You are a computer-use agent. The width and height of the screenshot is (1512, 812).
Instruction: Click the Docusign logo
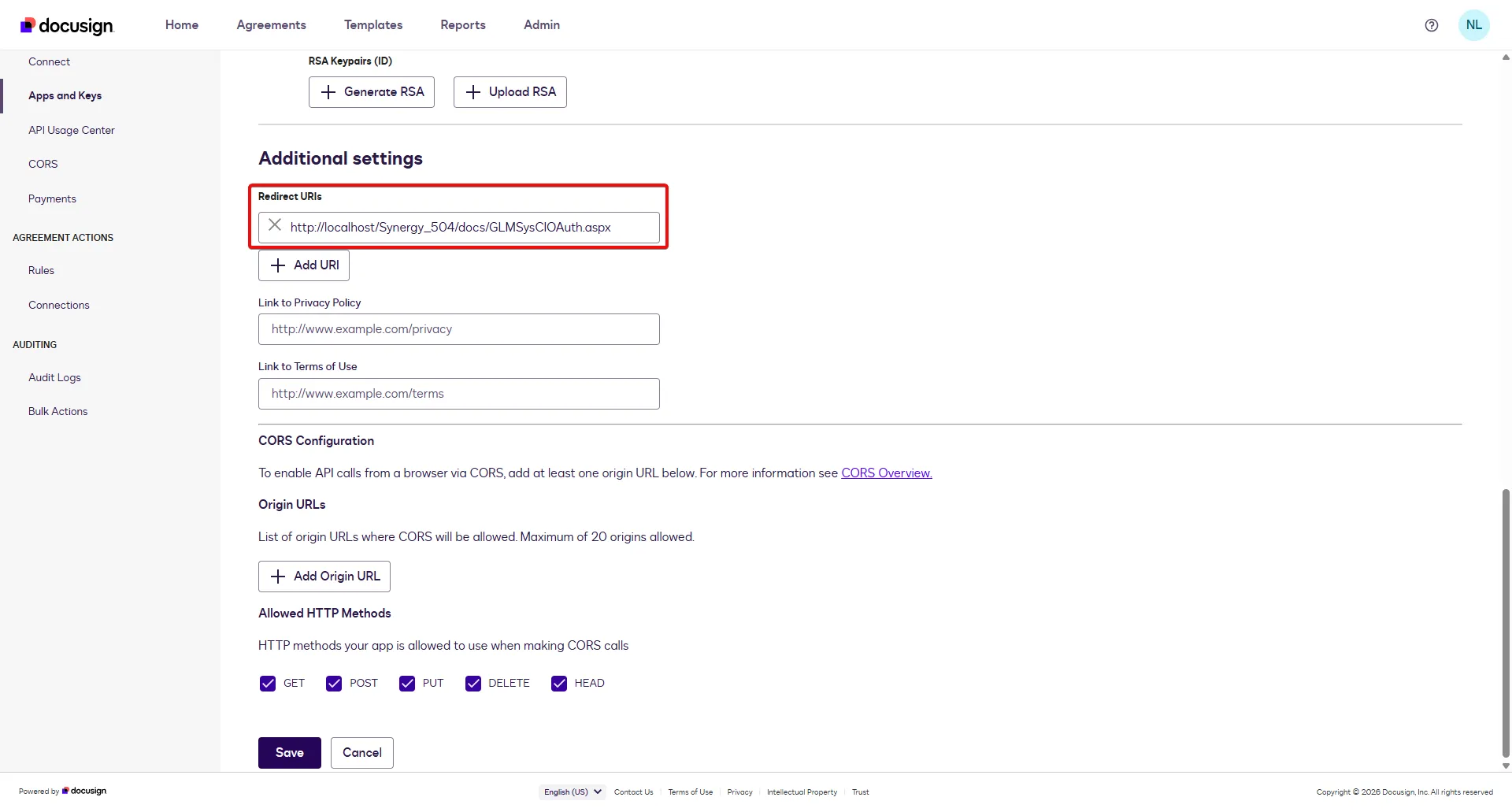67,25
